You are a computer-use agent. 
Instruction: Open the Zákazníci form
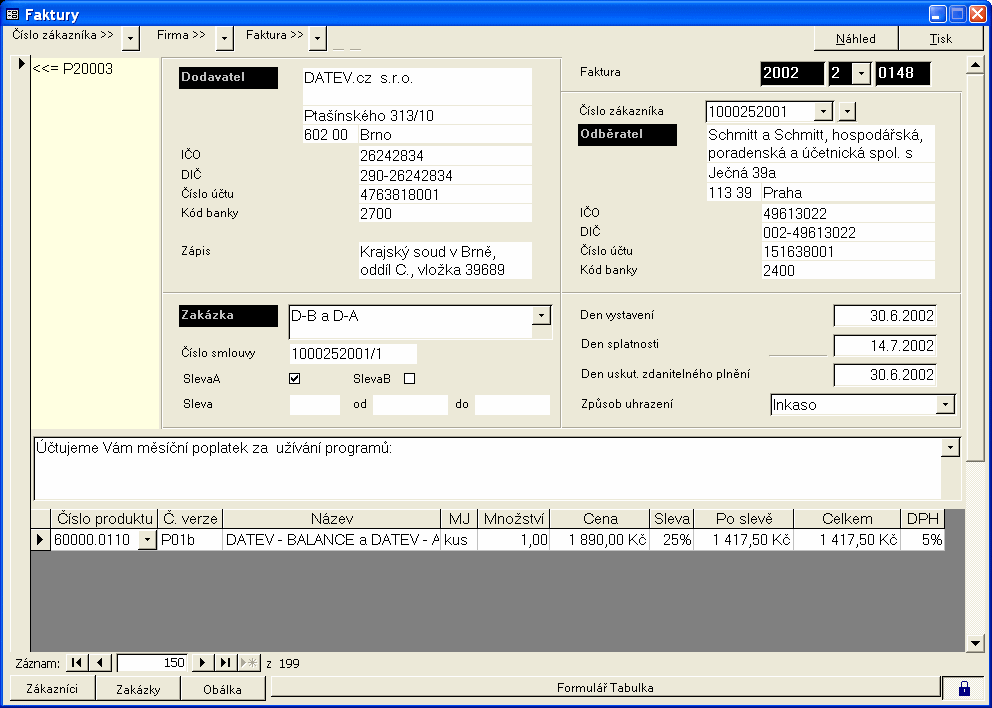[x=52, y=688]
